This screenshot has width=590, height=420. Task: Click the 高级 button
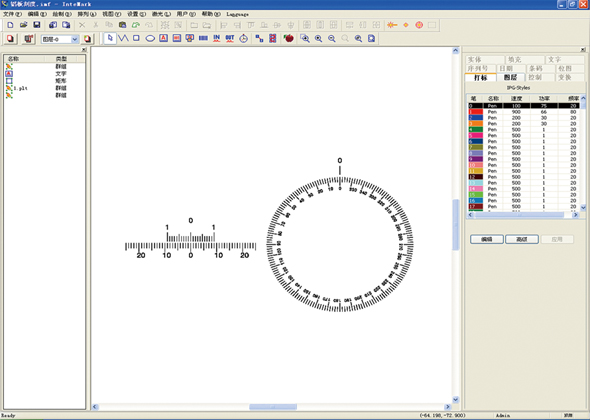(522, 239)
